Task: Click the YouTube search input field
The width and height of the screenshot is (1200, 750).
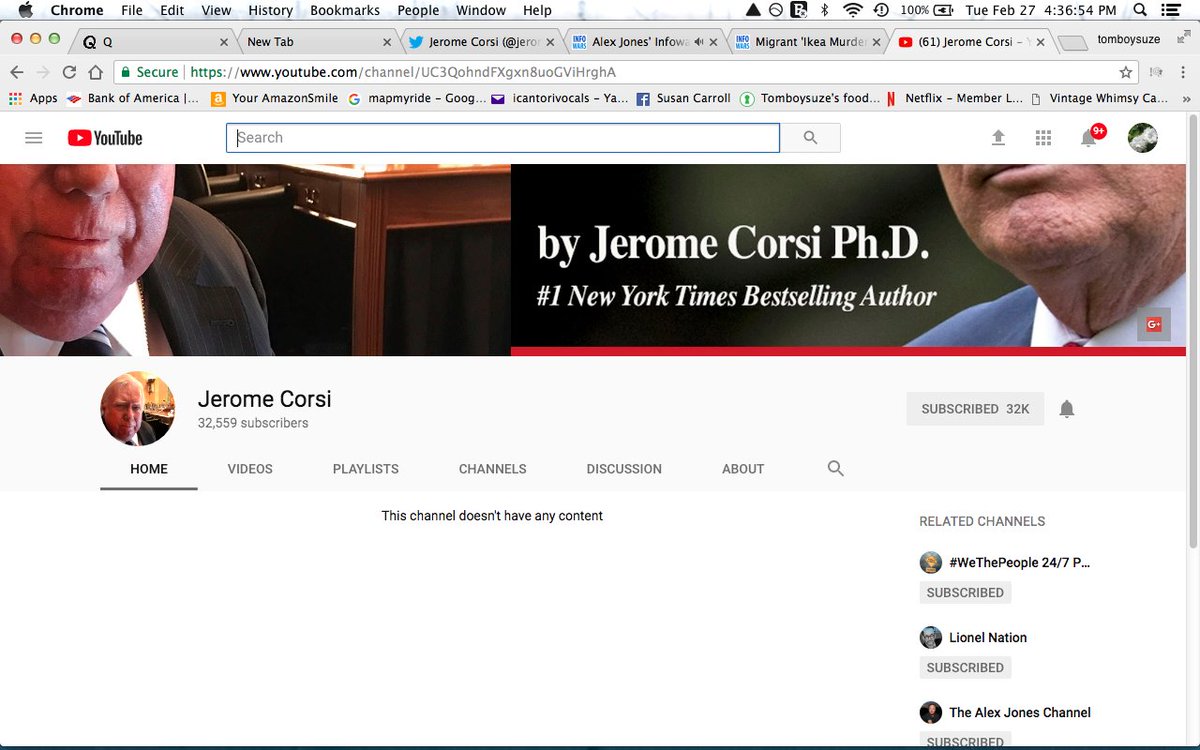Action: click(x=503, y=138)
